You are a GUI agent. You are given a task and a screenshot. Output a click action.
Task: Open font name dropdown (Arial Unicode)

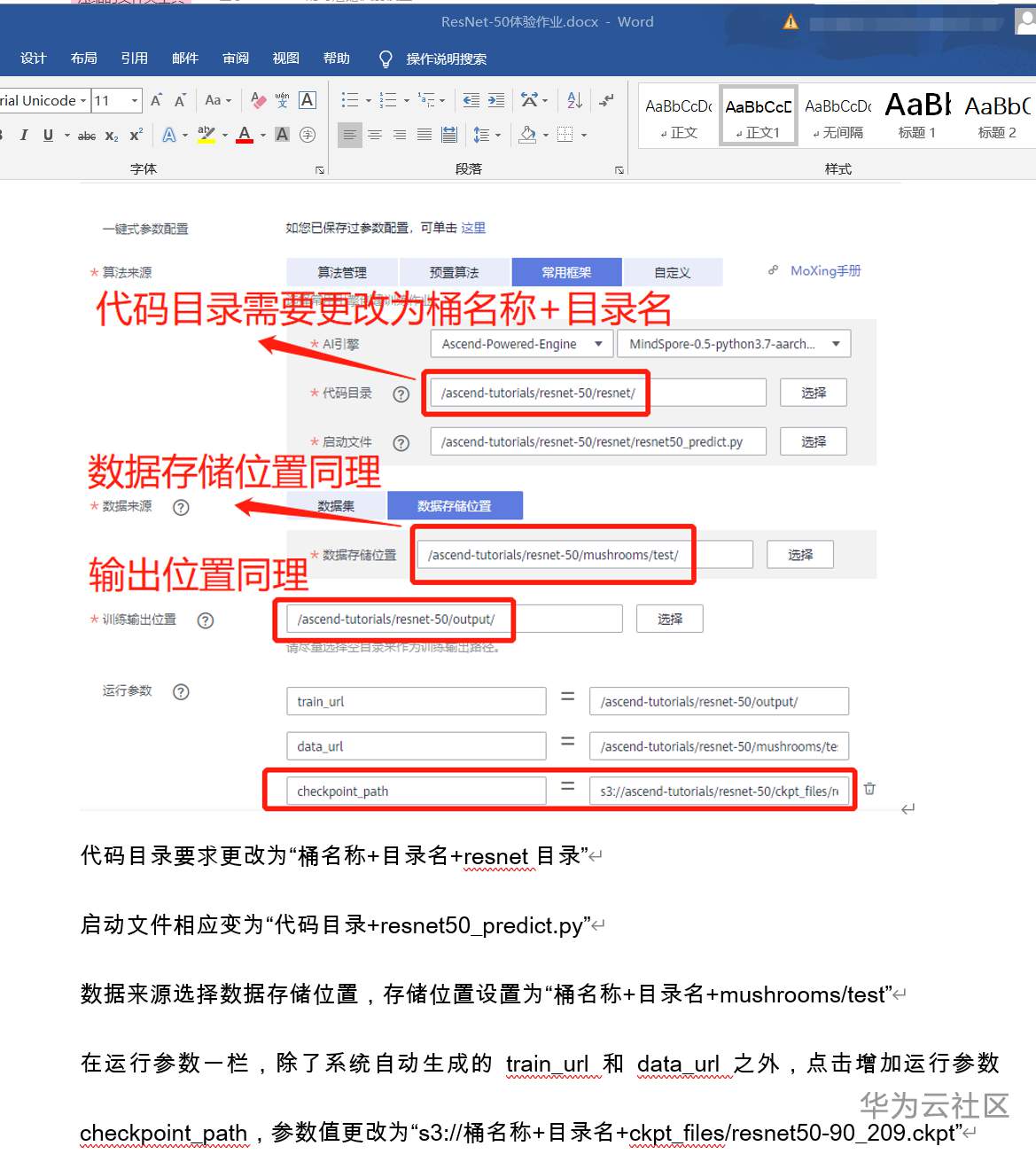pyautogui.click(x=83, y=100)
